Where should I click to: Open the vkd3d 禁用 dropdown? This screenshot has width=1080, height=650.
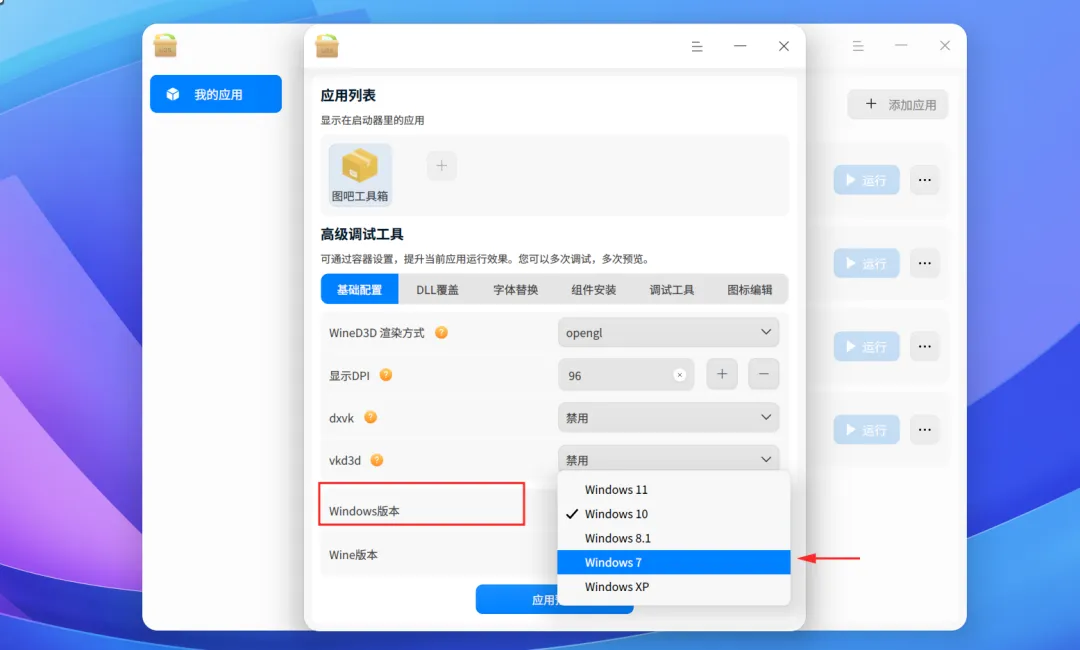click(x=668, y=459)
